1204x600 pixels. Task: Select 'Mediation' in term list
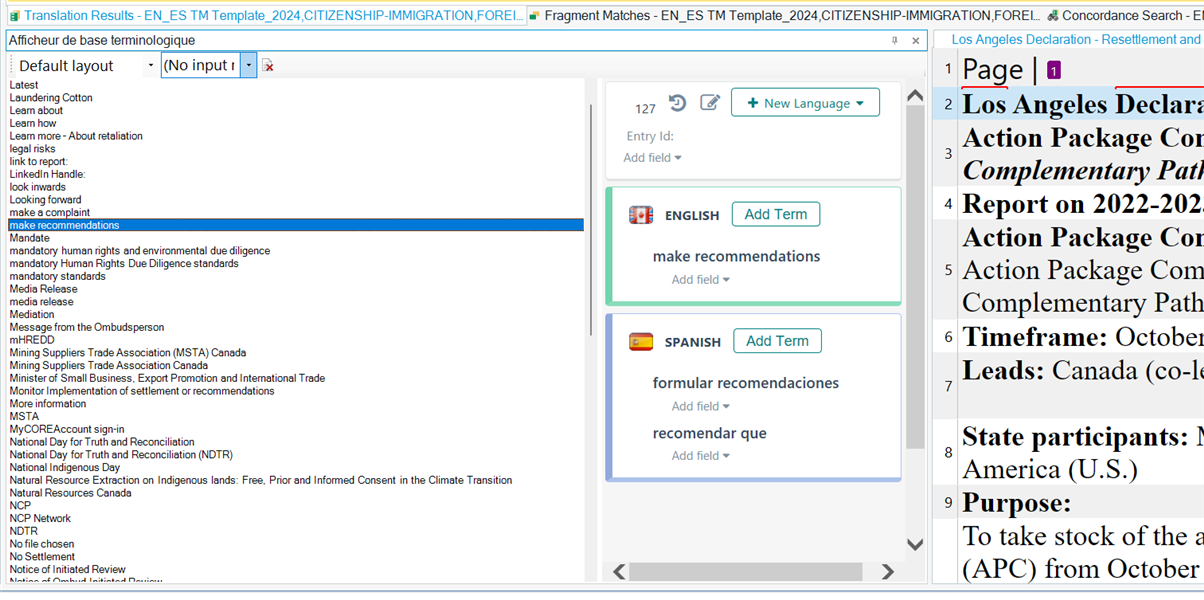32,314
